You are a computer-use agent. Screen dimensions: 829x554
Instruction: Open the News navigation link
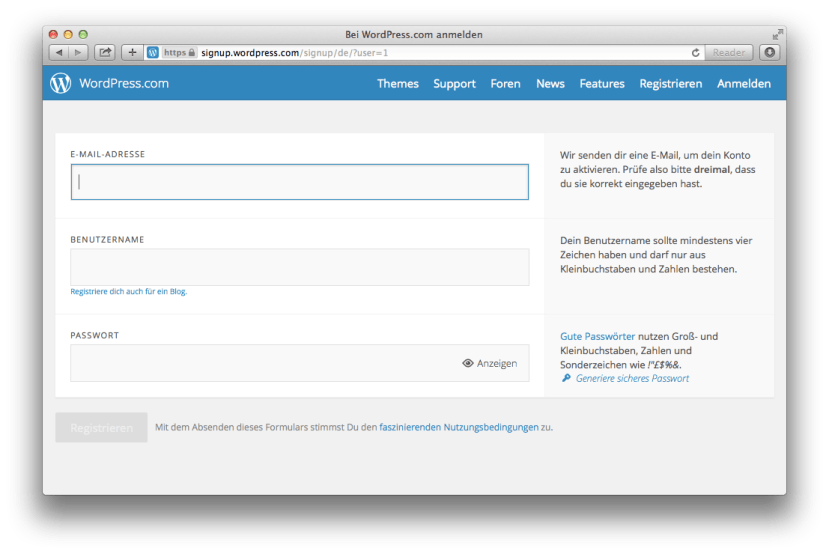[550, 84]
